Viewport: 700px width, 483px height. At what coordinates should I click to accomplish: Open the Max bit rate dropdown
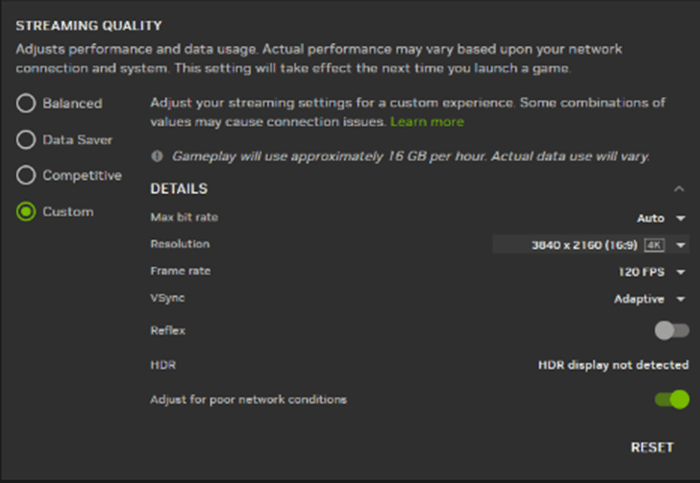(662, 218)
